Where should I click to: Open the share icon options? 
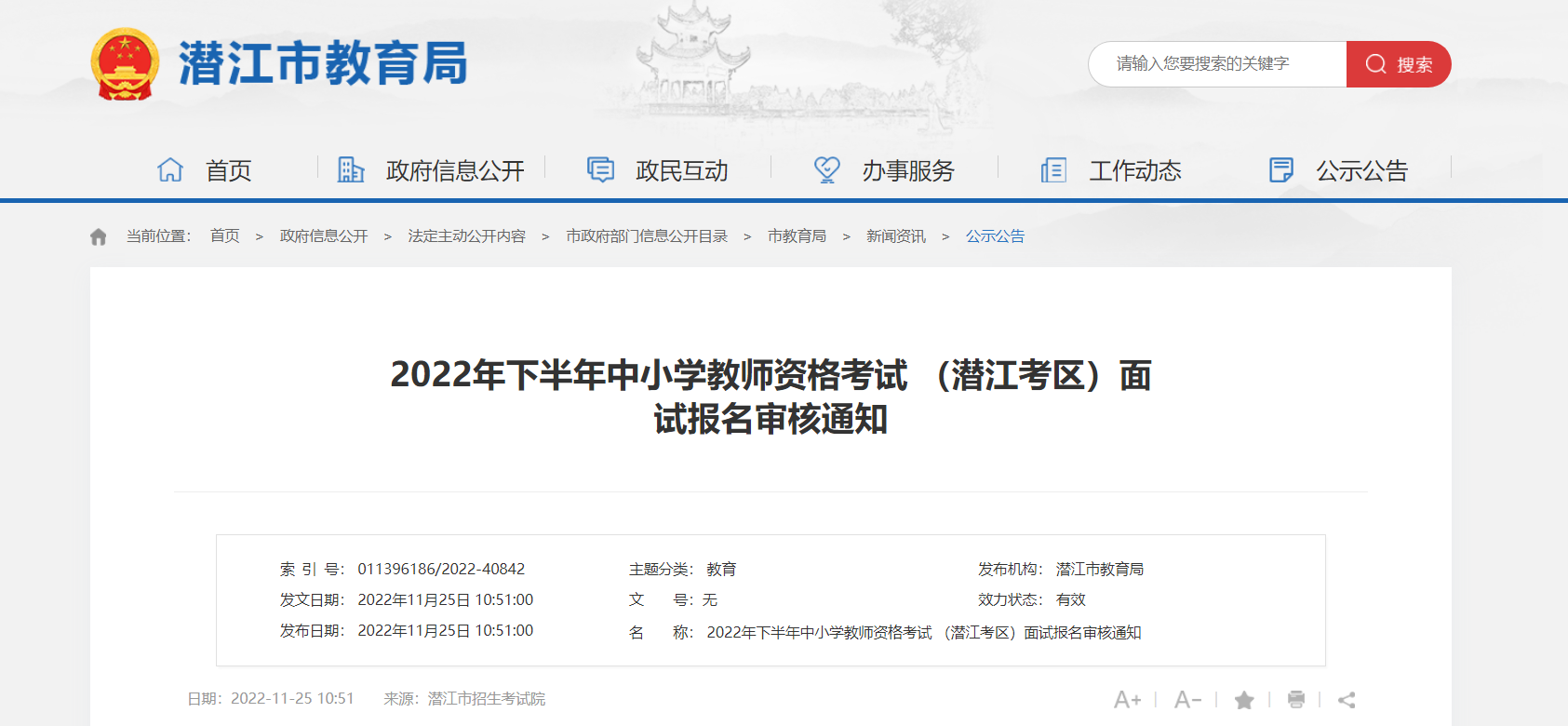pyautogui.click(x=1347, y=700)
